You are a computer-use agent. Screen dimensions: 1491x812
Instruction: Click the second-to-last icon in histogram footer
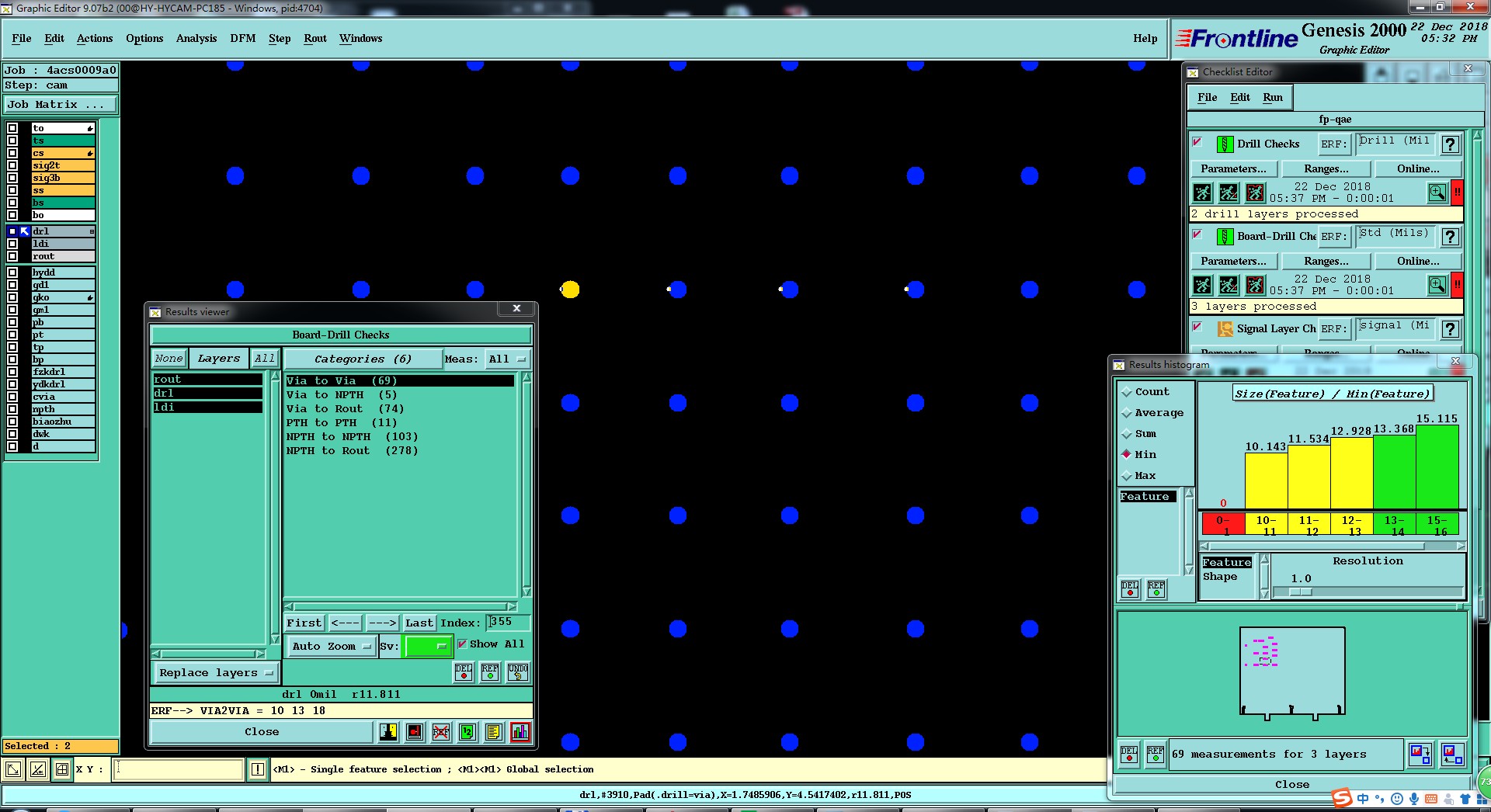point(1420,755)
